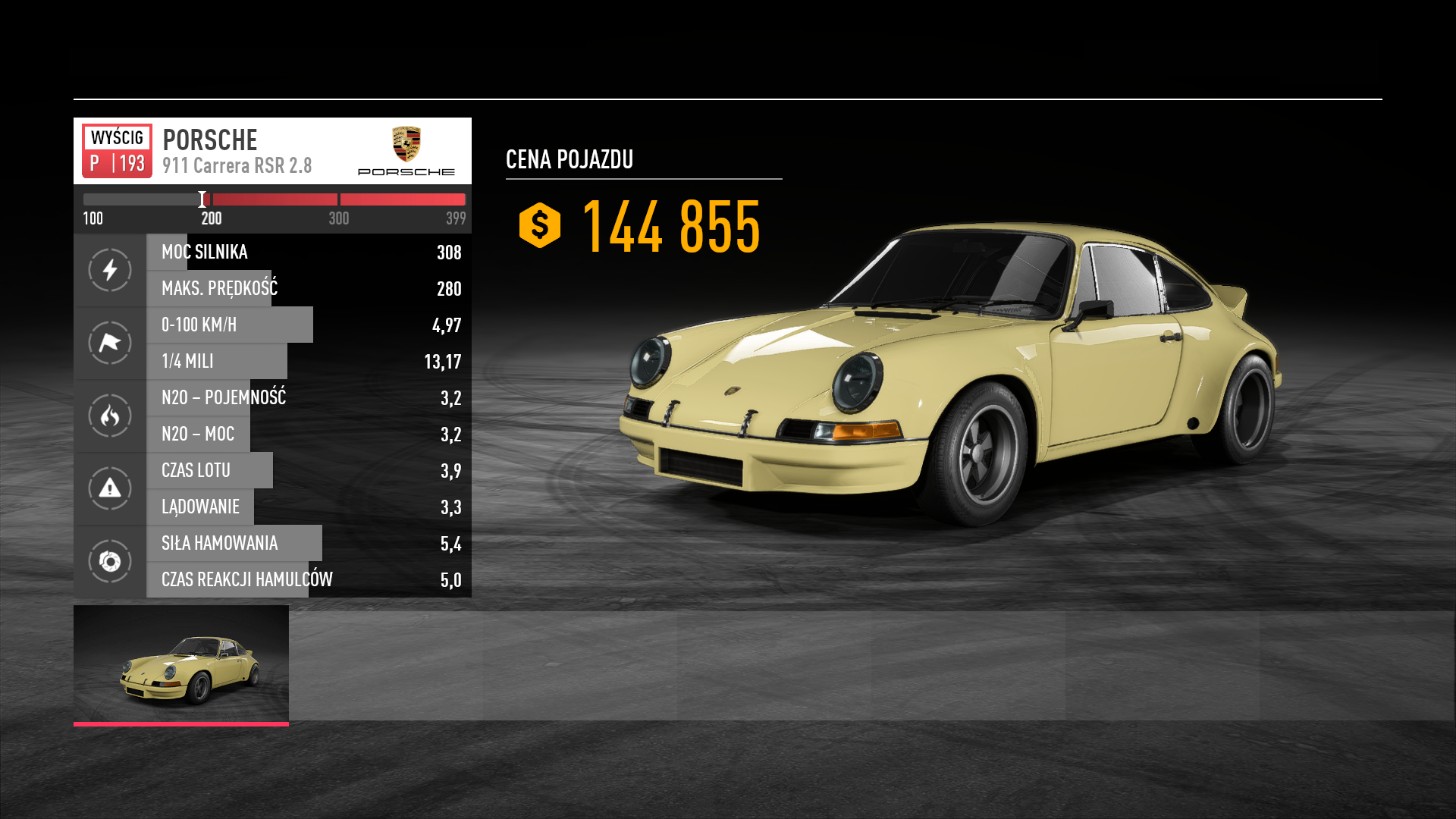Click the flame nitrous category icon
This screenshot has width=1456, height=819.
point(110,416)
